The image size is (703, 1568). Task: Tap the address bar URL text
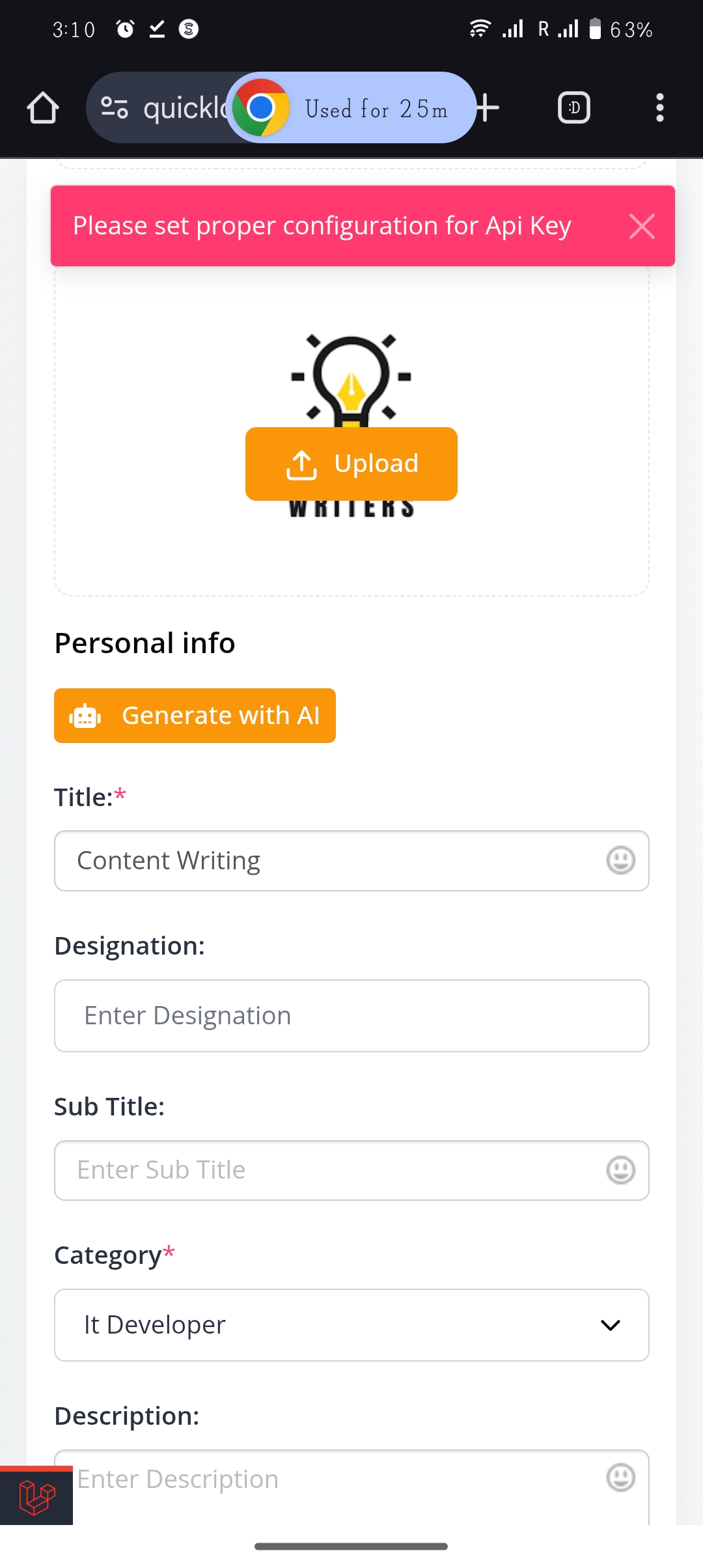pyautogui.click(x=182, y=108)
